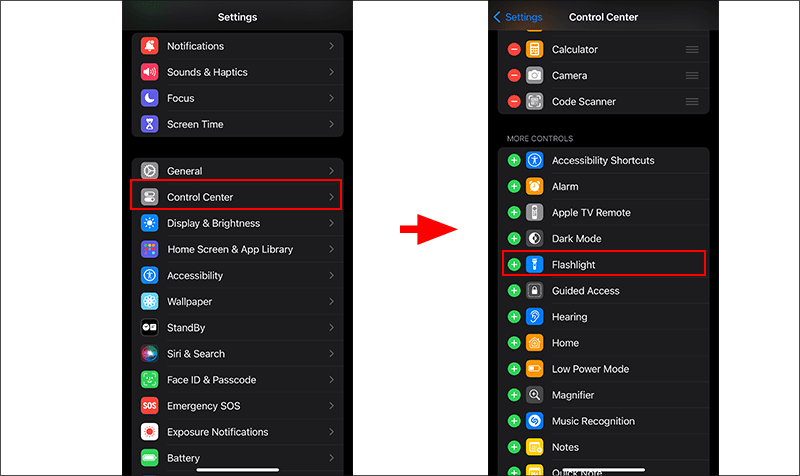Add Alarm with green plus button
Screen dimensions: 800x476
pos(514,186)
